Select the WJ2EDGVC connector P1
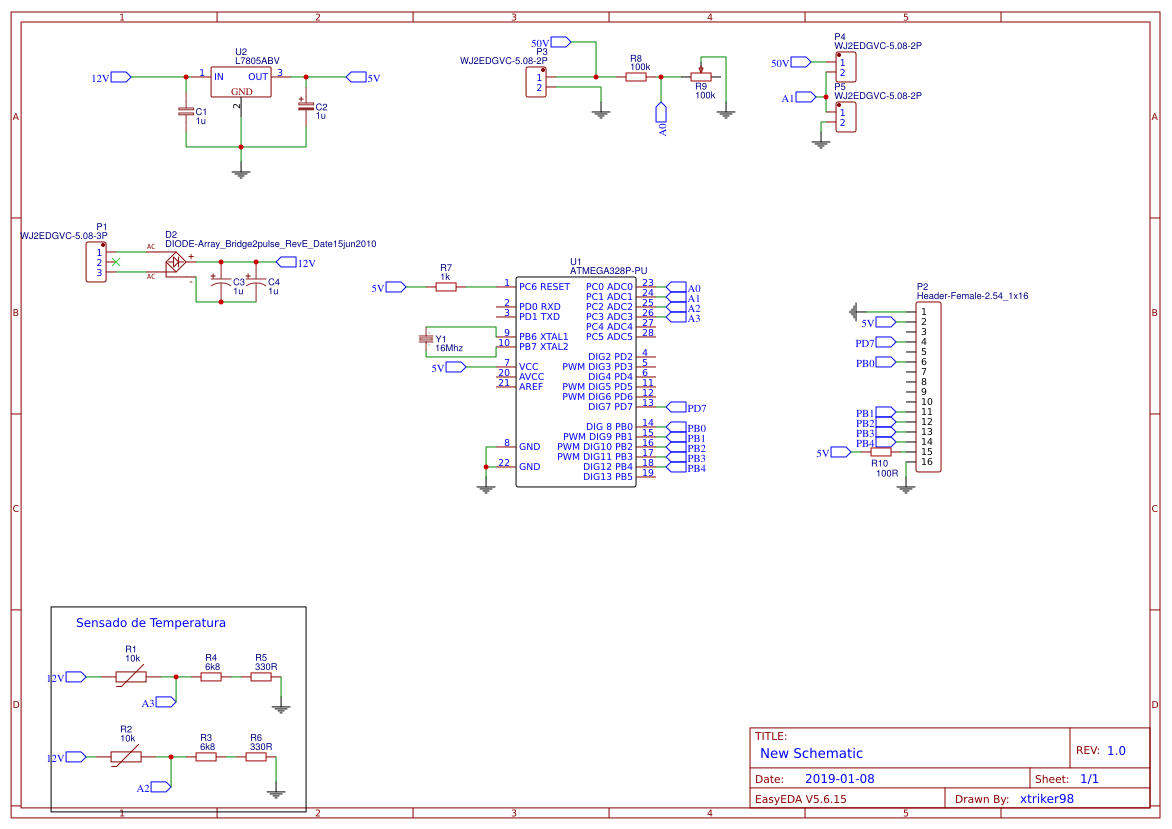The width and height of the screenshot is (1172, 829). tap(94, 262)
